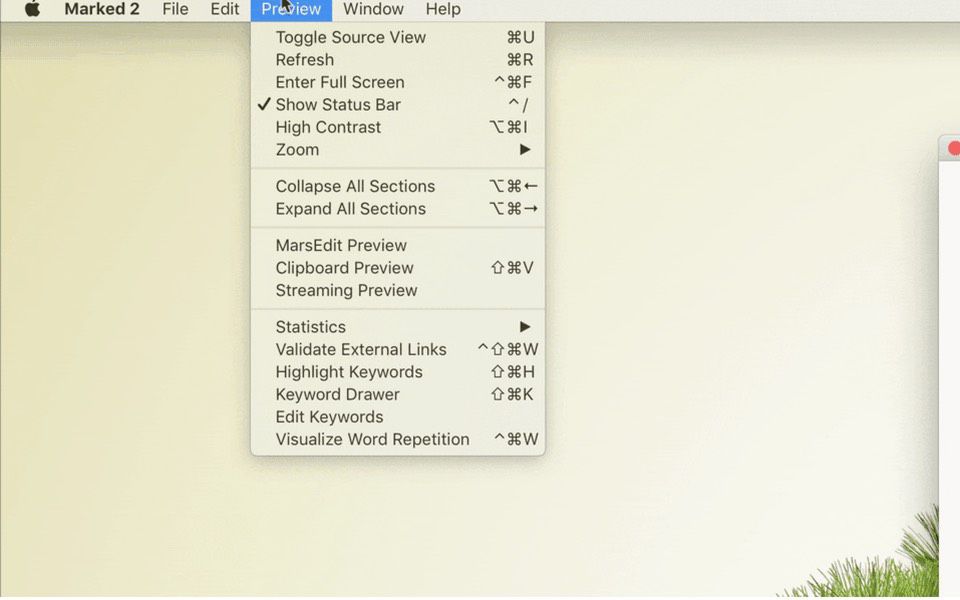Expand the Statistics submenu
960x600 pixels.
pos(398,327)
